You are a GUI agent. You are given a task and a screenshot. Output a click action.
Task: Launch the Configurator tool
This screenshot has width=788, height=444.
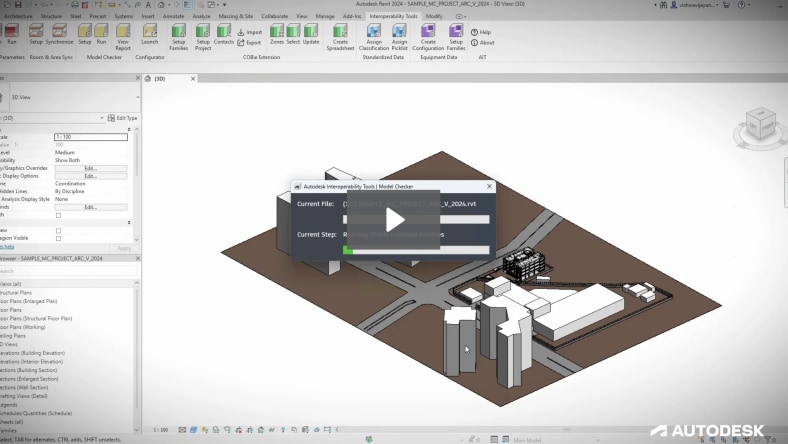(x=150, y=35)
